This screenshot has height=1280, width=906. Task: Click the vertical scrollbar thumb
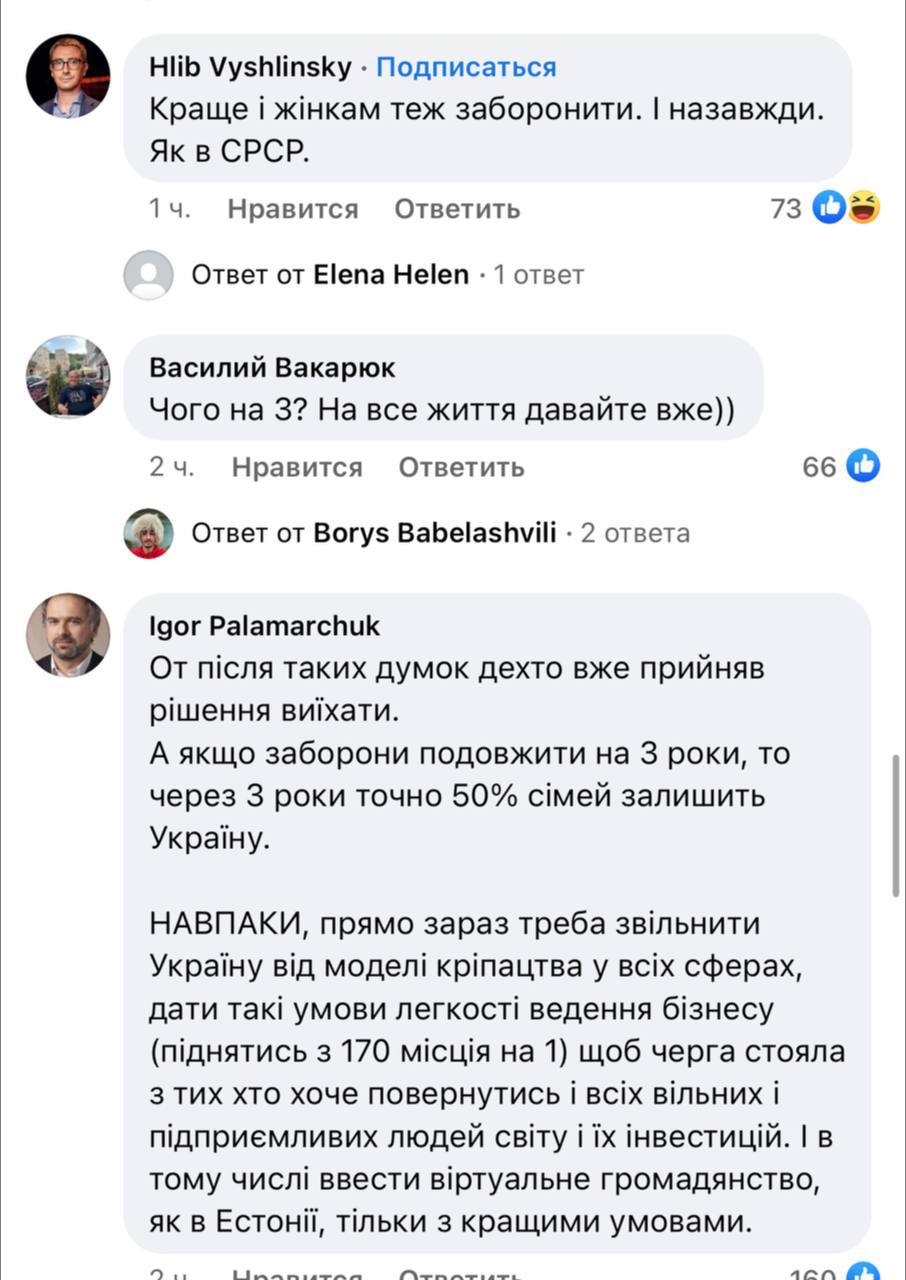(x=896, y=825)
